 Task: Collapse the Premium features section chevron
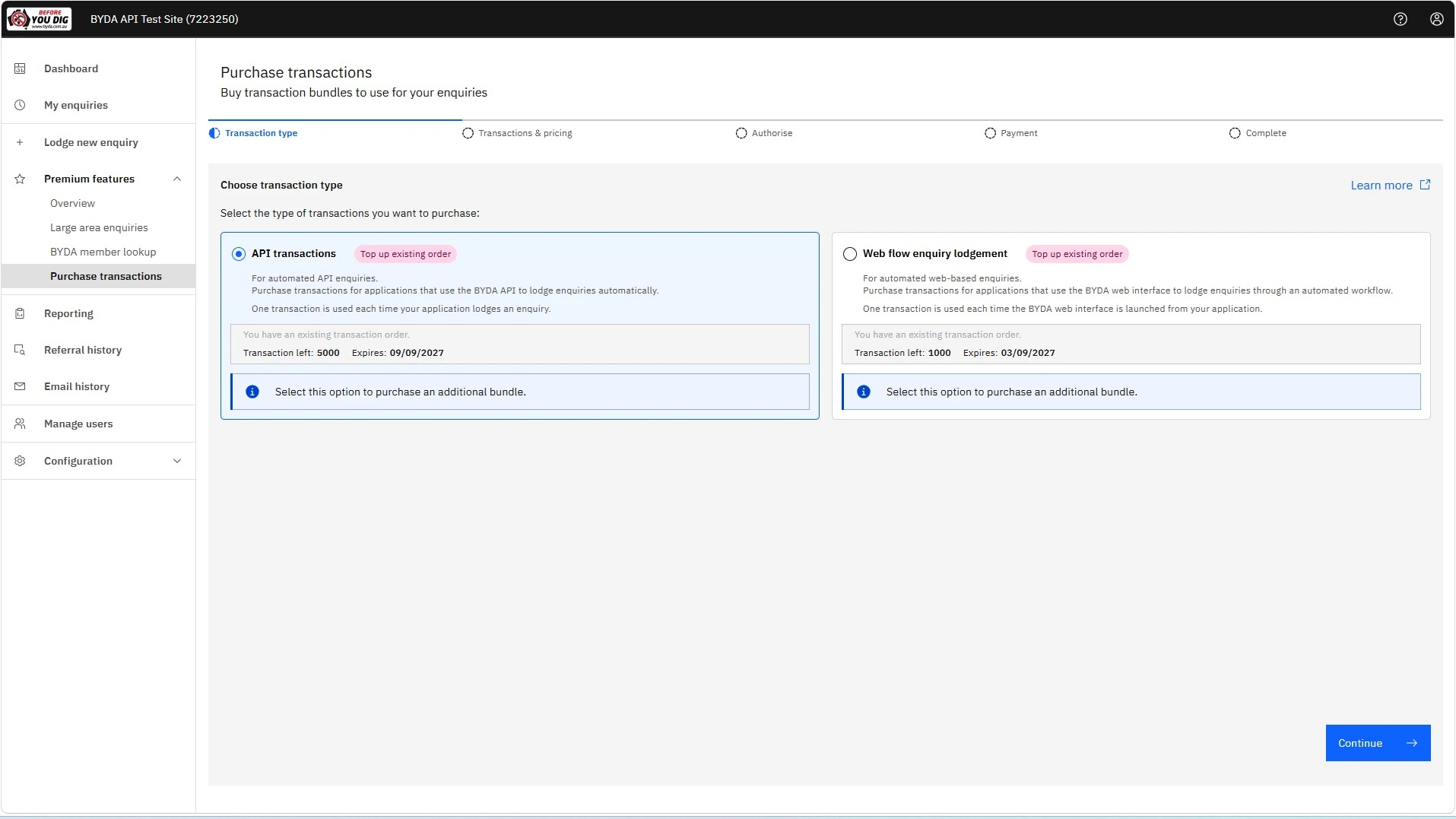pos(177,179)
